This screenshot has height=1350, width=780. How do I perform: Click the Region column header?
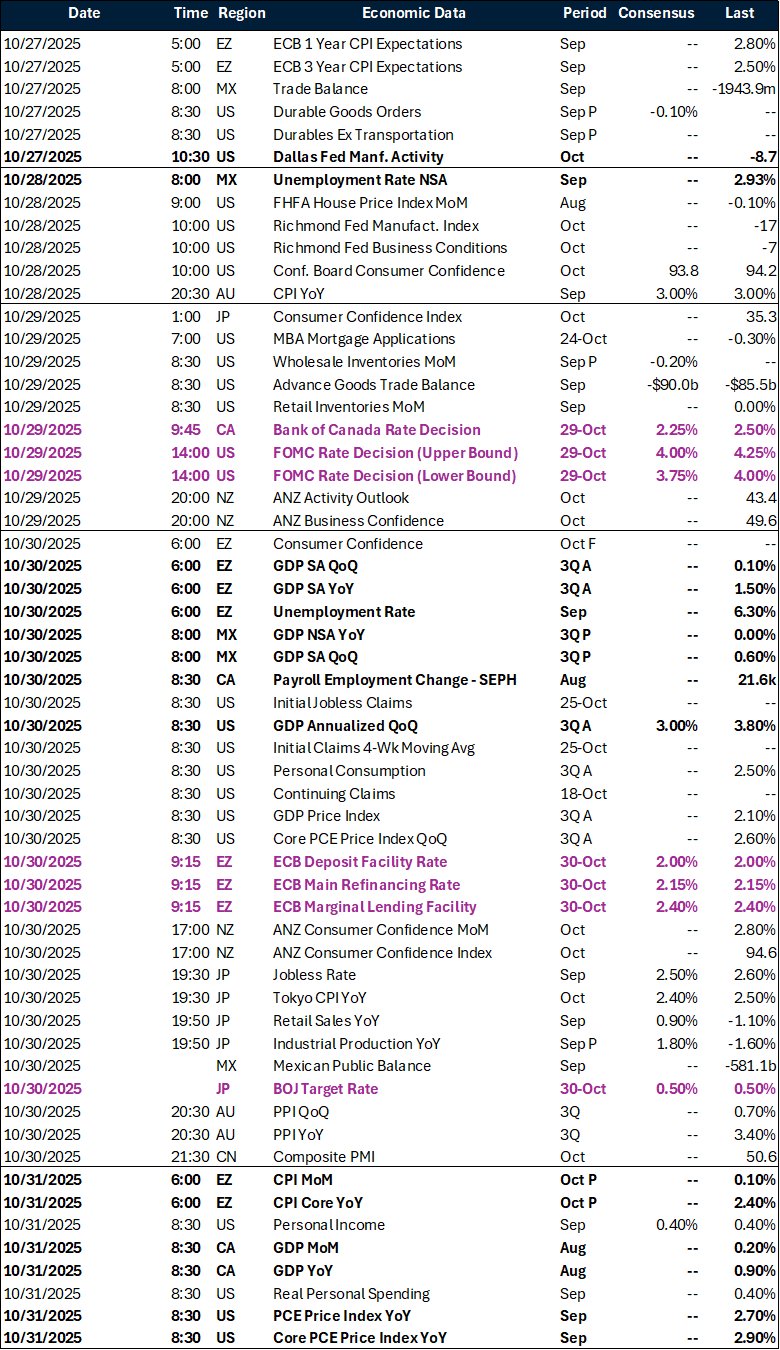(x=241, y=14)
